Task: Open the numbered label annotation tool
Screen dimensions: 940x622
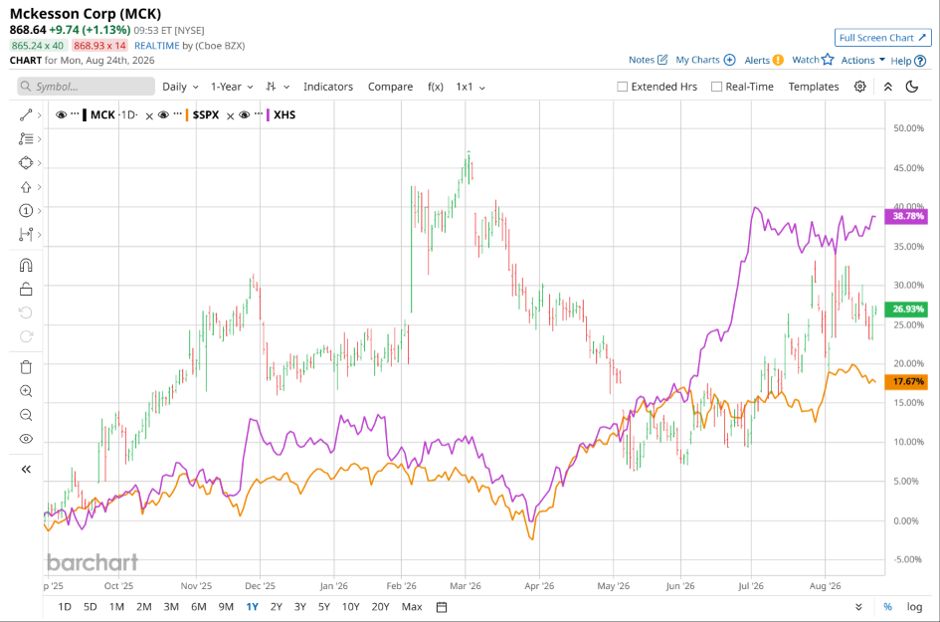Action: coord(26,211)
